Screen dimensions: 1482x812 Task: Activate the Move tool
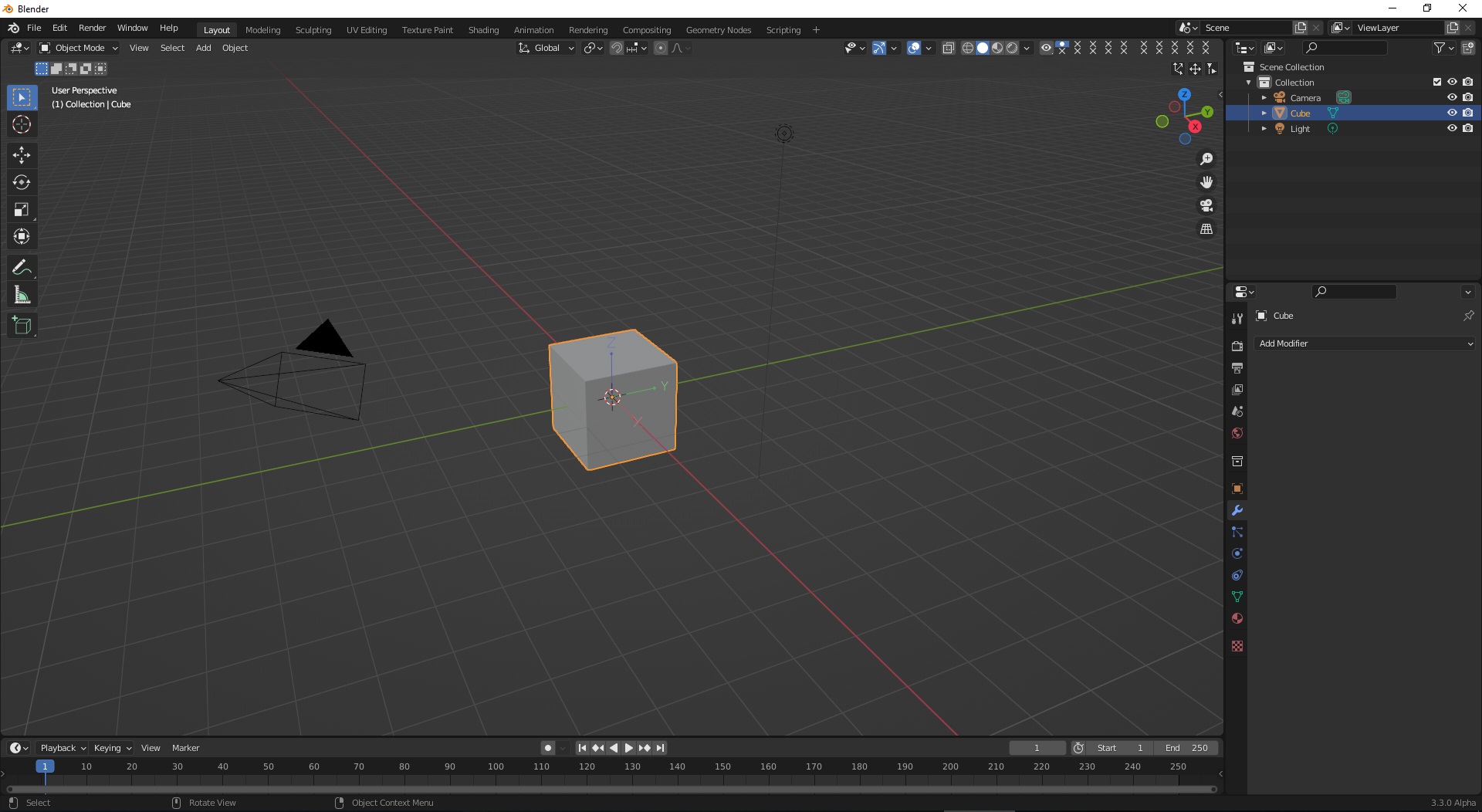[22, 155]
